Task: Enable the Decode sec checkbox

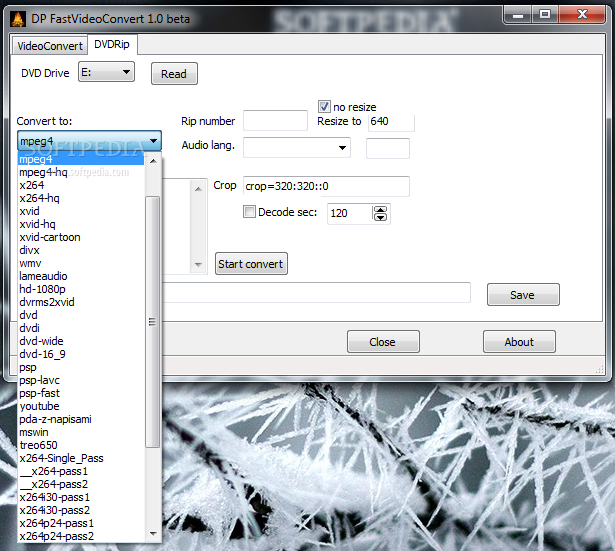Action: click(249, 212)
